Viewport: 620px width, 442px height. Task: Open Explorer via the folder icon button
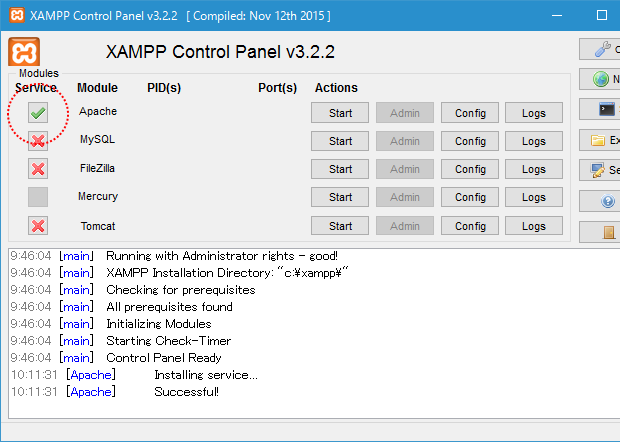tap(600, 140)
